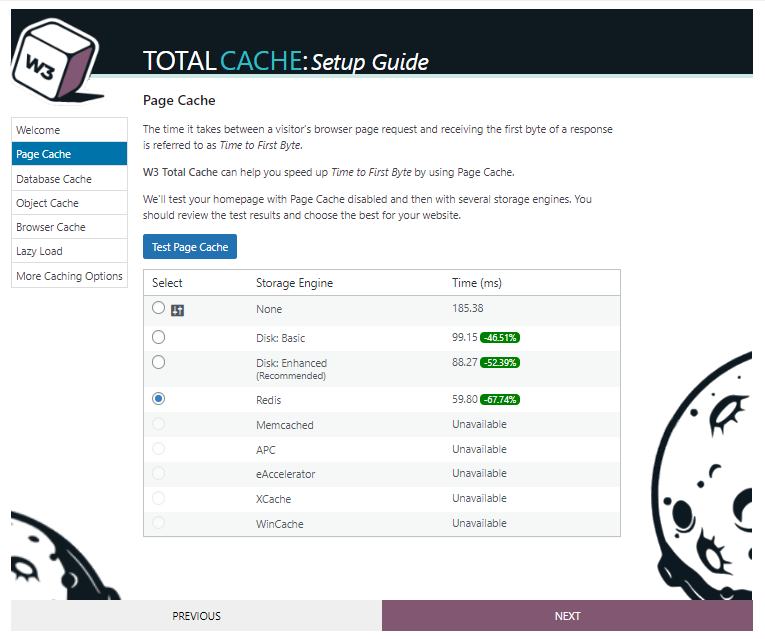
Task: Click Unavailable in the WinCache row
Action: (479, 523)
